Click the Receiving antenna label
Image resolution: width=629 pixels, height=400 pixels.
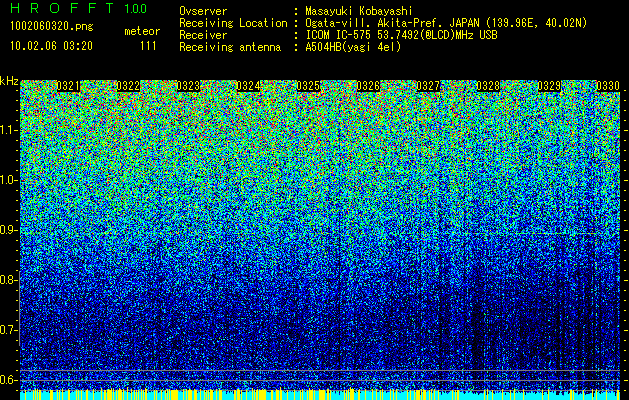pos(230,47)
